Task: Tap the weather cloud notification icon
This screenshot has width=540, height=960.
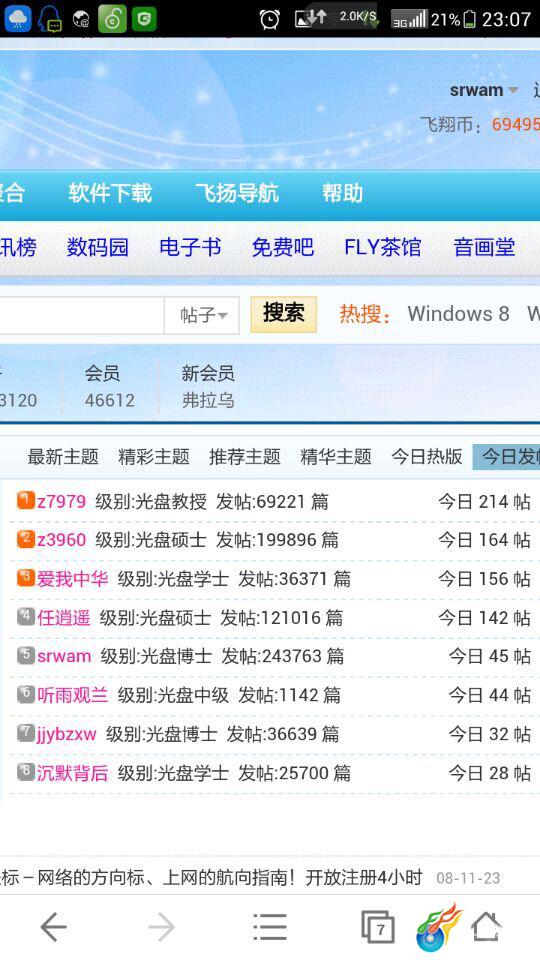Action: pyautogui.click(x=17, y=18)
